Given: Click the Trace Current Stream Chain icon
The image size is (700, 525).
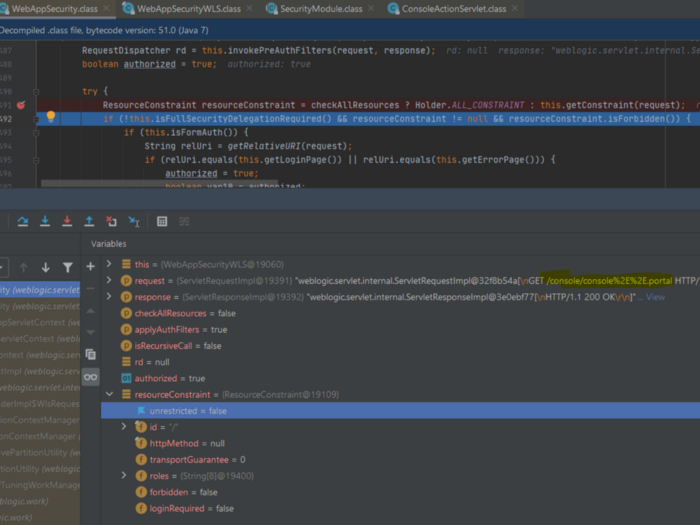Looking at the screenshot, I should coord(184,221).
